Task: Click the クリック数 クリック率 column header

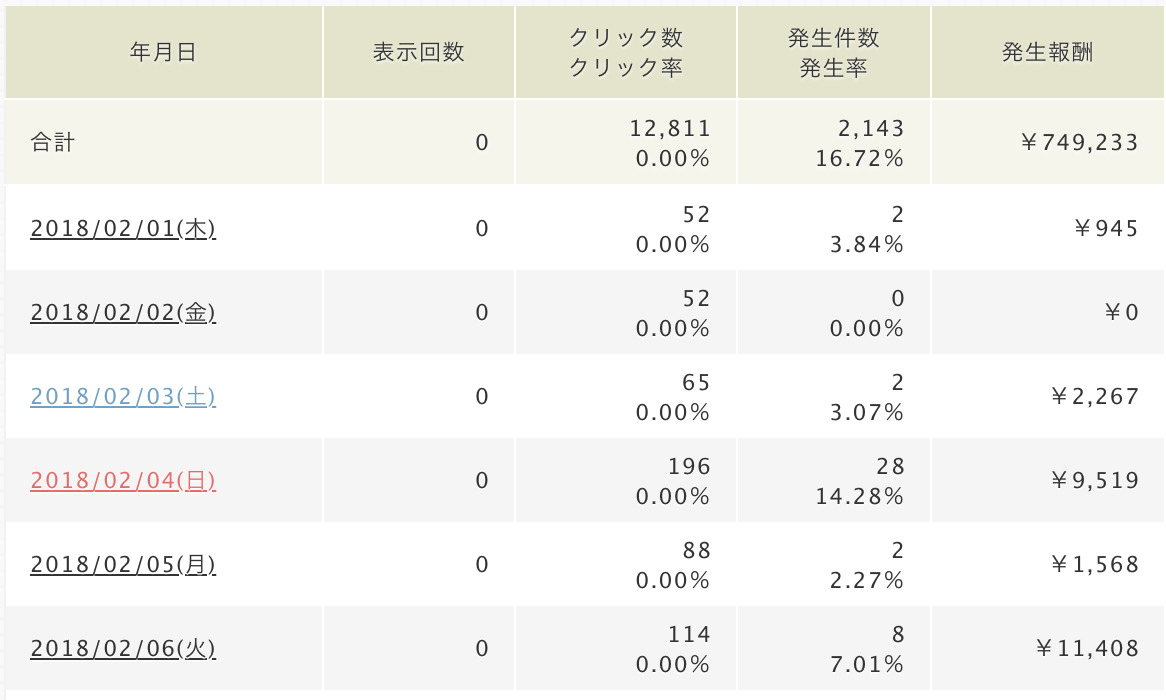Action: click(x=625, y=52)
